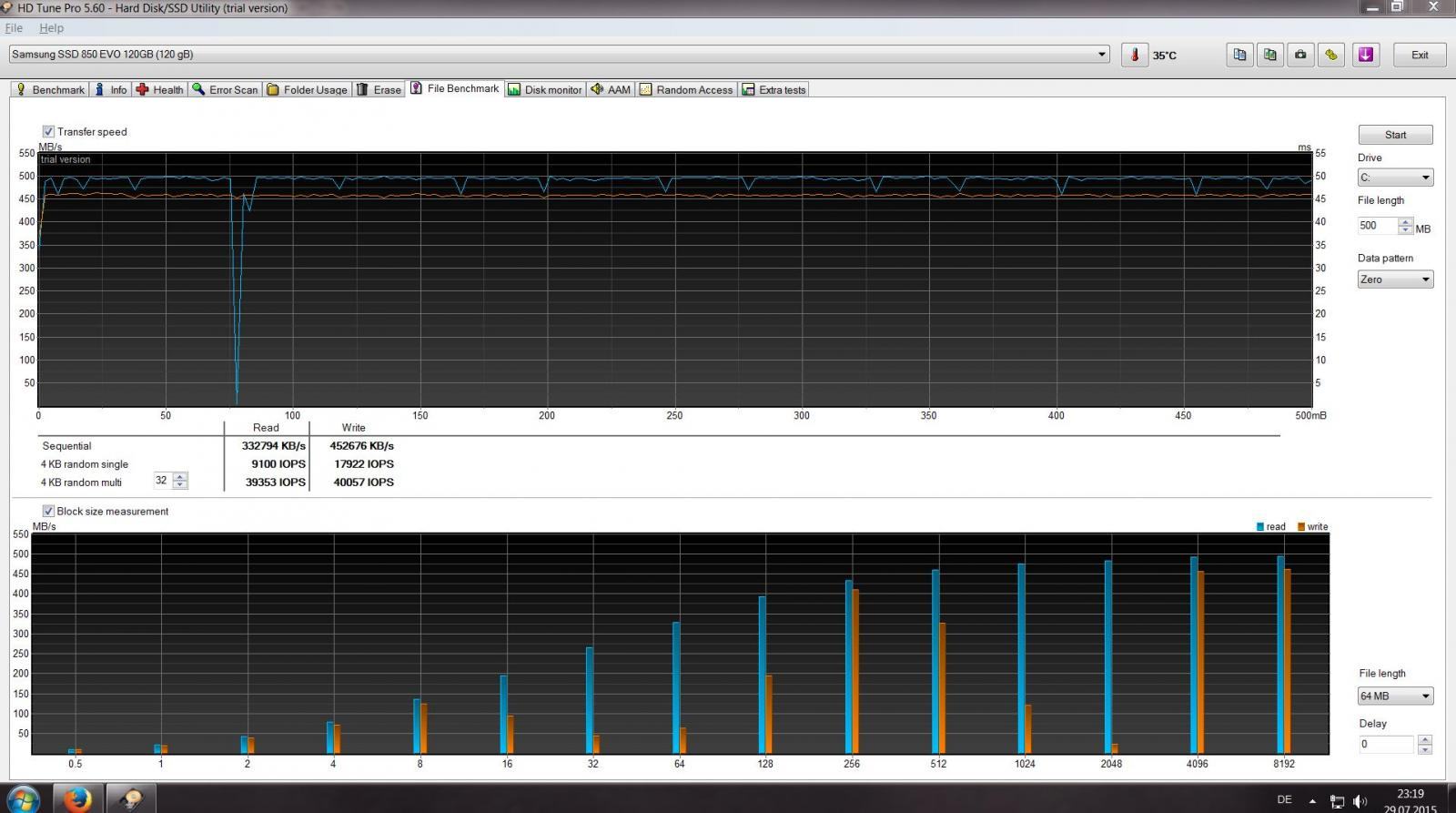Click the Windows Start orb
The image size is (1456, 813).
click(x=23, y=798)
